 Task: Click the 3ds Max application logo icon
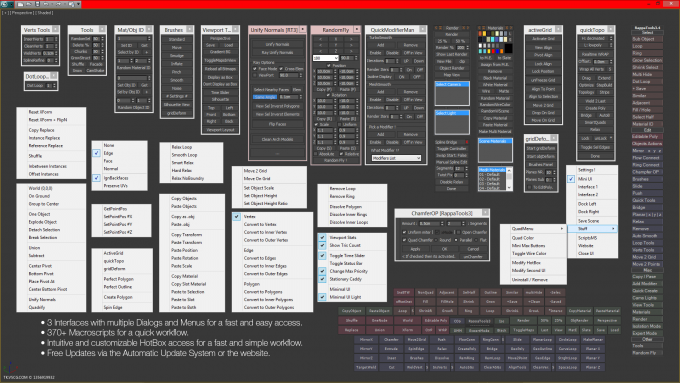coord(5,4)
